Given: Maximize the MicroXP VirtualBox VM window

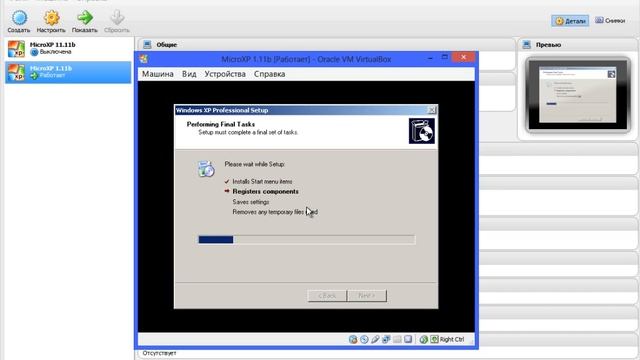Looking at the screenshot, I should click(445, 58).
